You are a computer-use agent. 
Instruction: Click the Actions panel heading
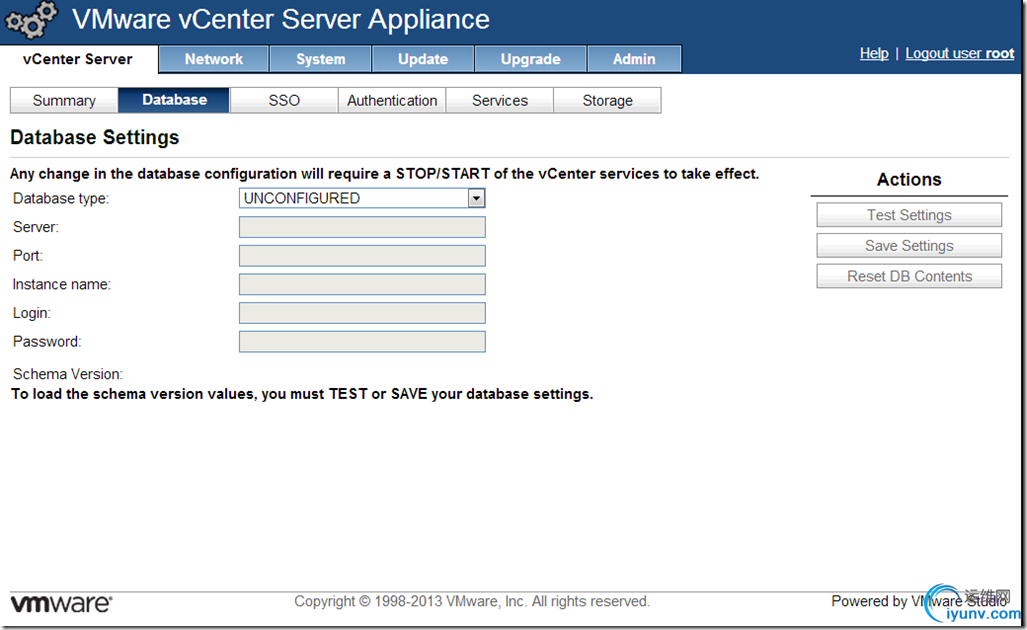[x=909, y=179]
